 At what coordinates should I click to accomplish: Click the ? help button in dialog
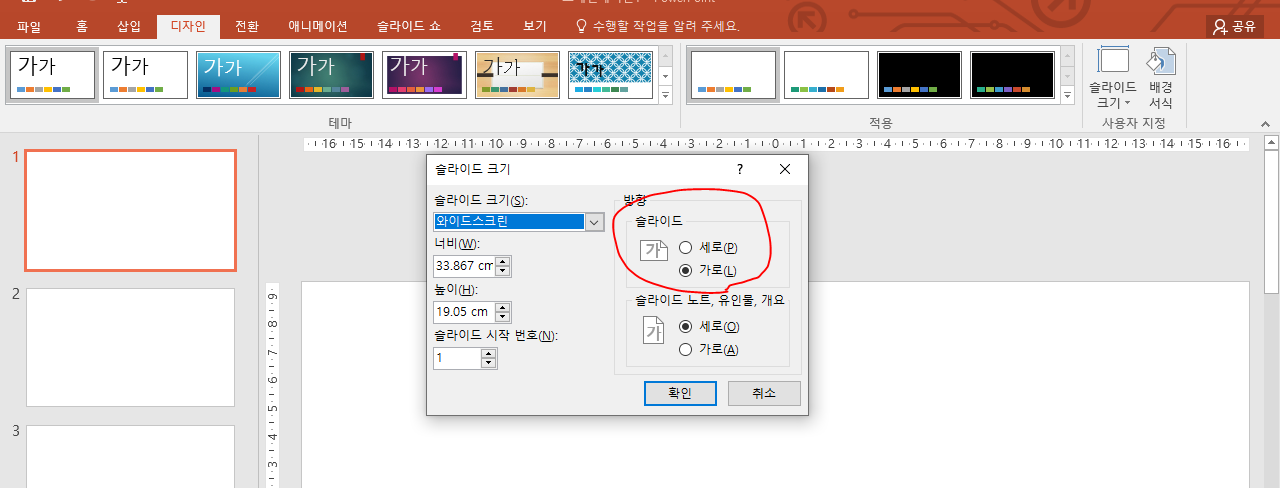(740, 169)
